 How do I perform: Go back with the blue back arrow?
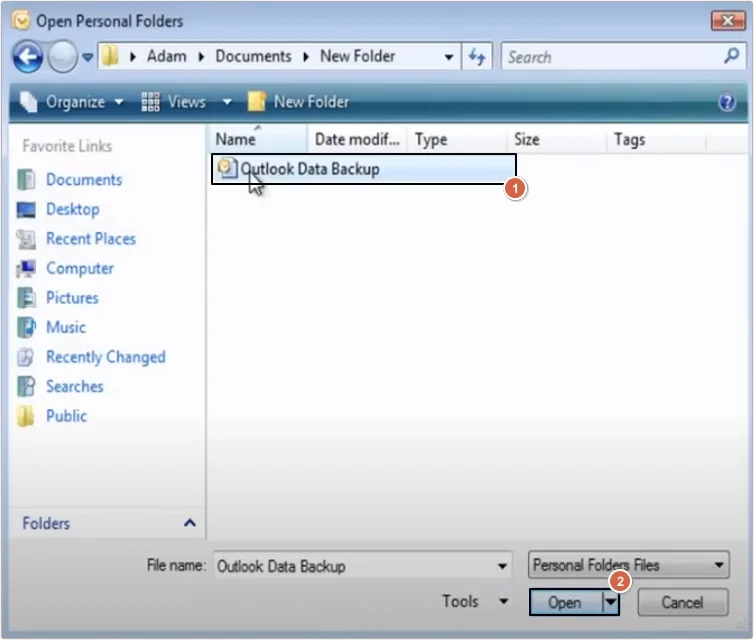tap(27, 57)
